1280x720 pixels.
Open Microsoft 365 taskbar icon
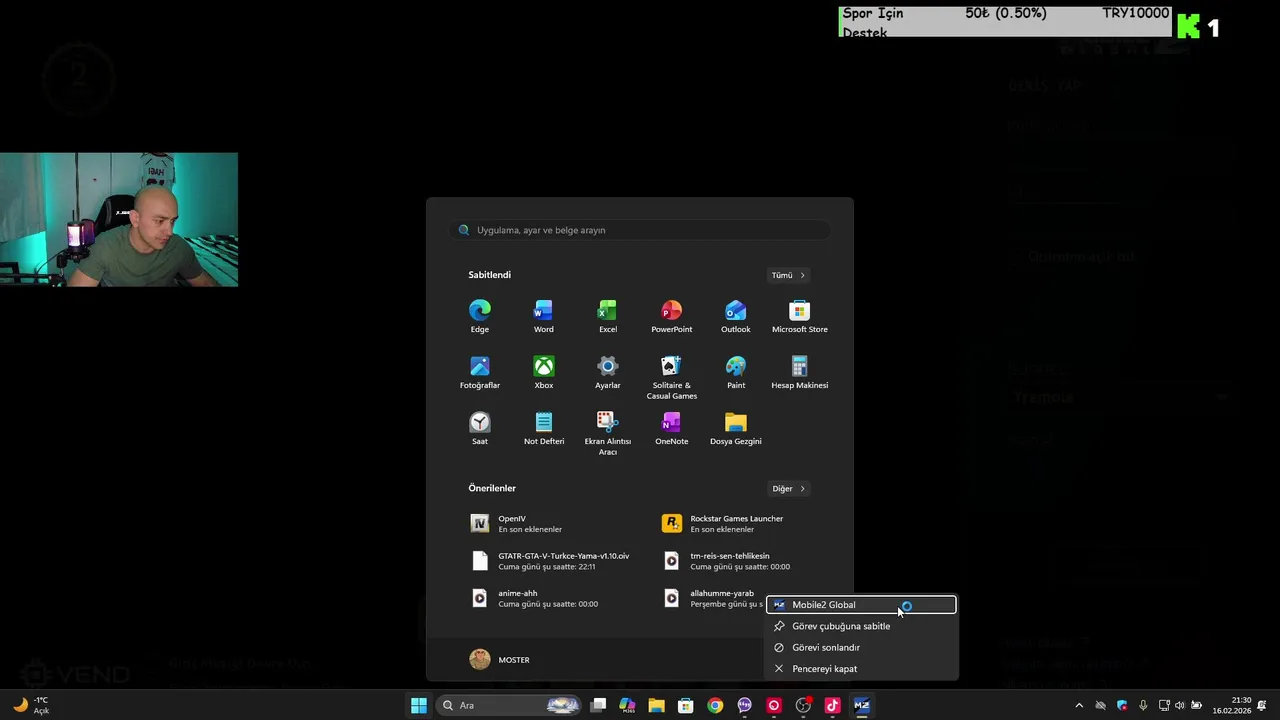click(627, 705)
